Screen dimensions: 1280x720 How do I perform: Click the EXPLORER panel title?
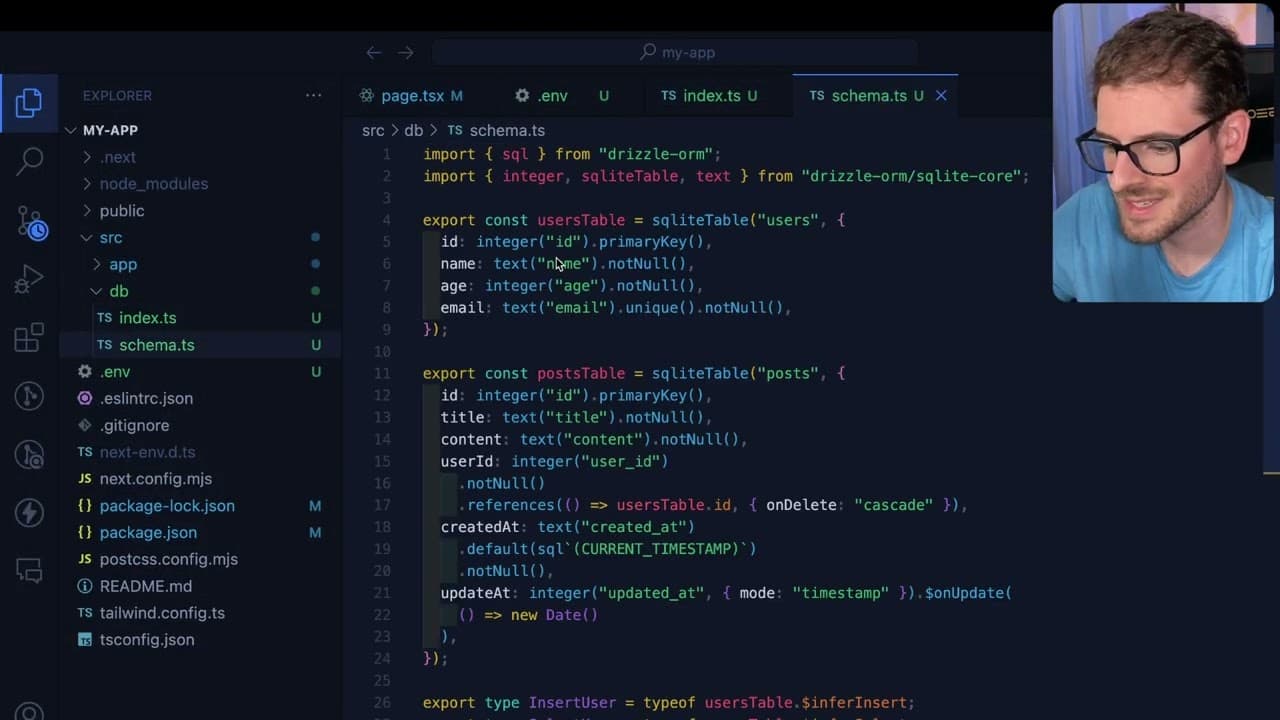click(117, 96)
